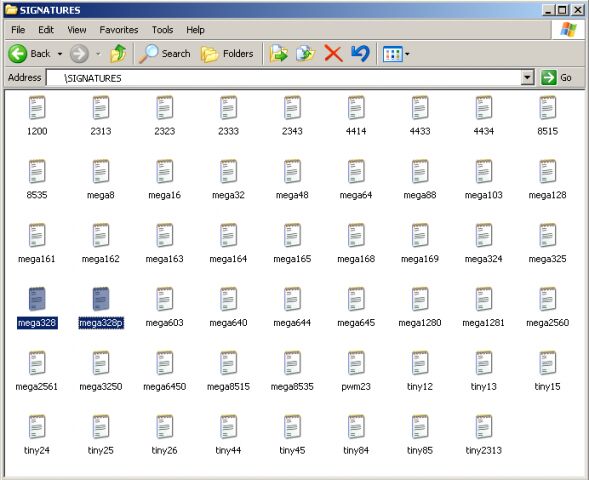Select the mega48 file icon

[x=292, y=172]
